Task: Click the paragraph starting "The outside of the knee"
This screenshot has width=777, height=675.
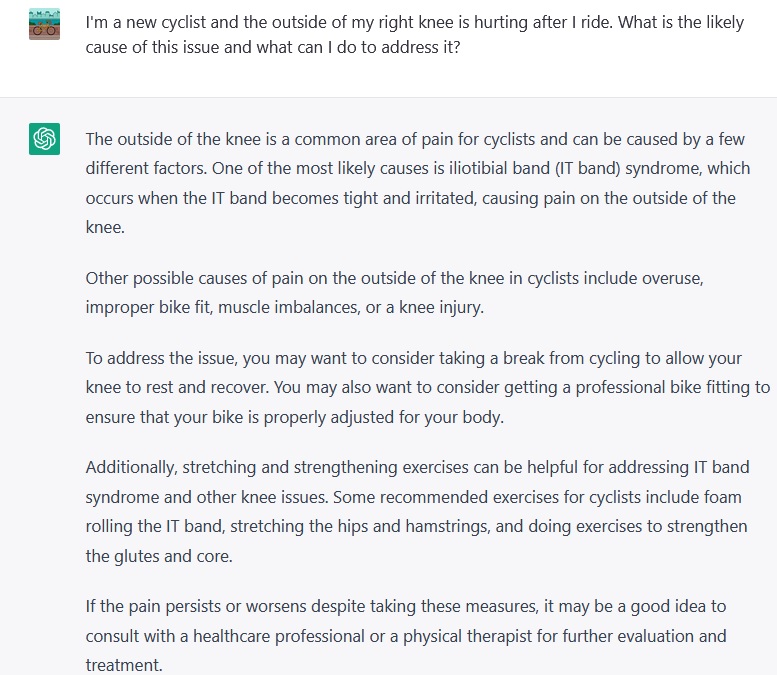Action: click(x=418, y=183)
